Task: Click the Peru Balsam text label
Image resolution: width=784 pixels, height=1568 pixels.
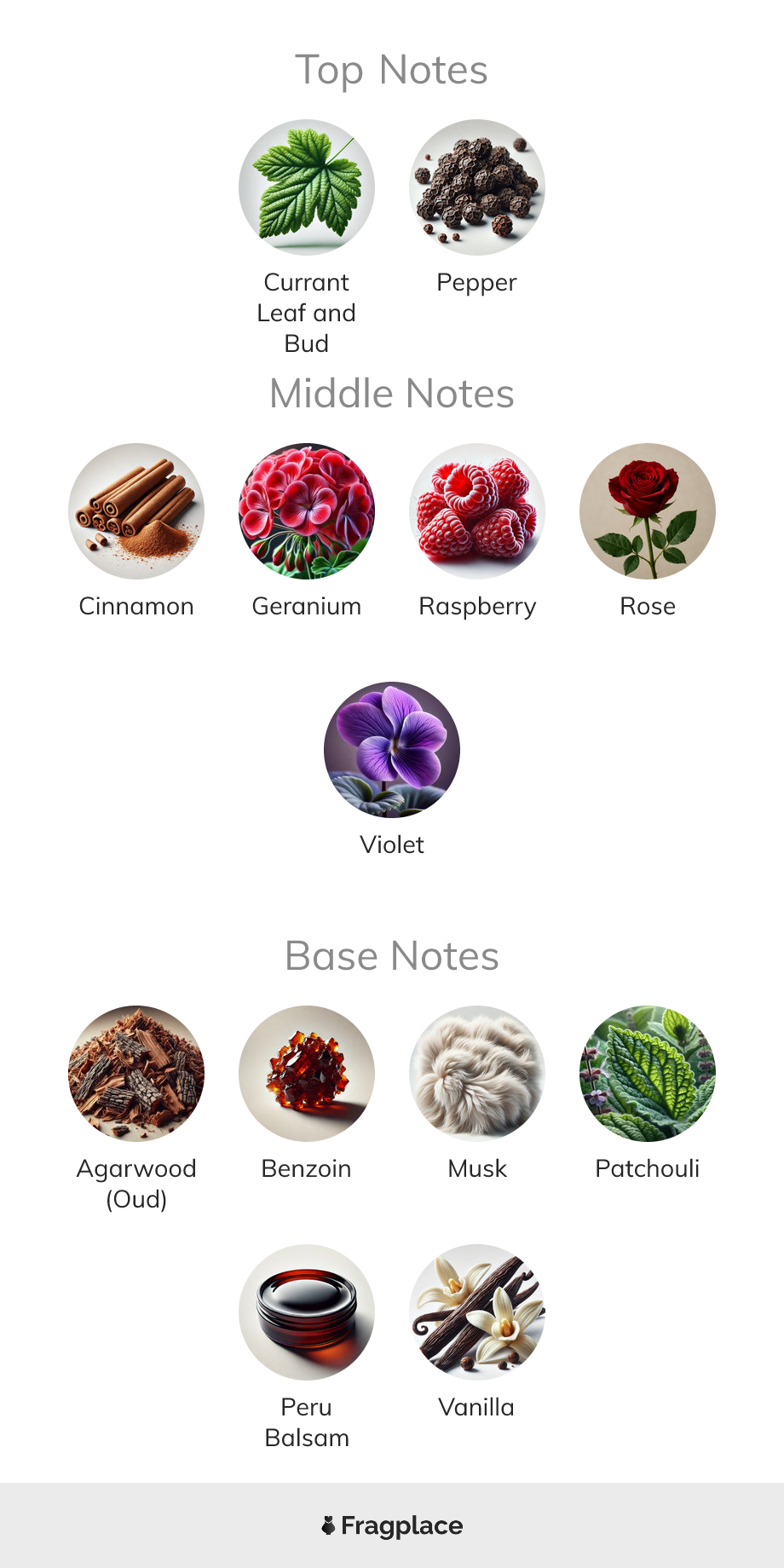Action: (307, 1422)
